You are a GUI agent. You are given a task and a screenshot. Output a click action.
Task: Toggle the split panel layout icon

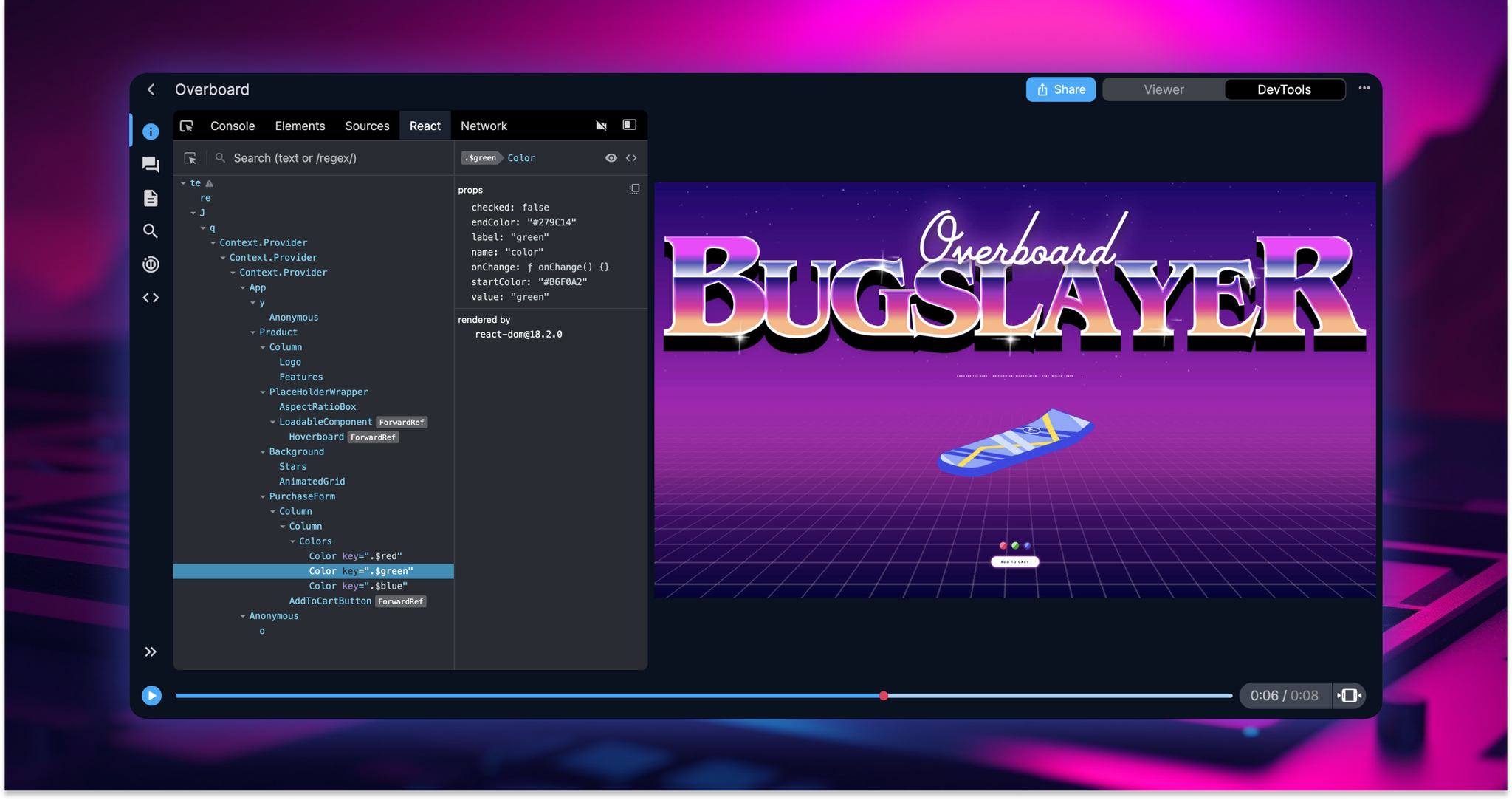click(x=630, y=125)
